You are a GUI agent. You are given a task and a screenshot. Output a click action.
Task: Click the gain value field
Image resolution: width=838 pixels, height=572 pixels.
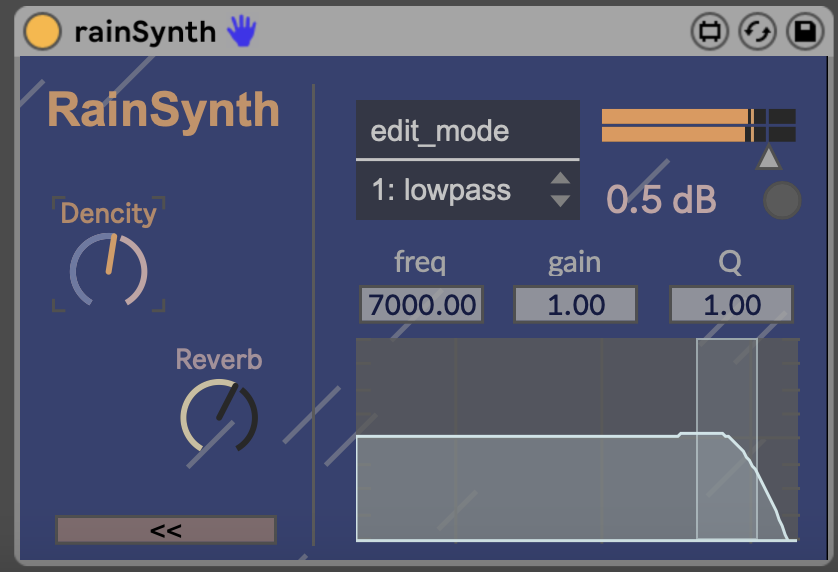(x=575, y=305)
